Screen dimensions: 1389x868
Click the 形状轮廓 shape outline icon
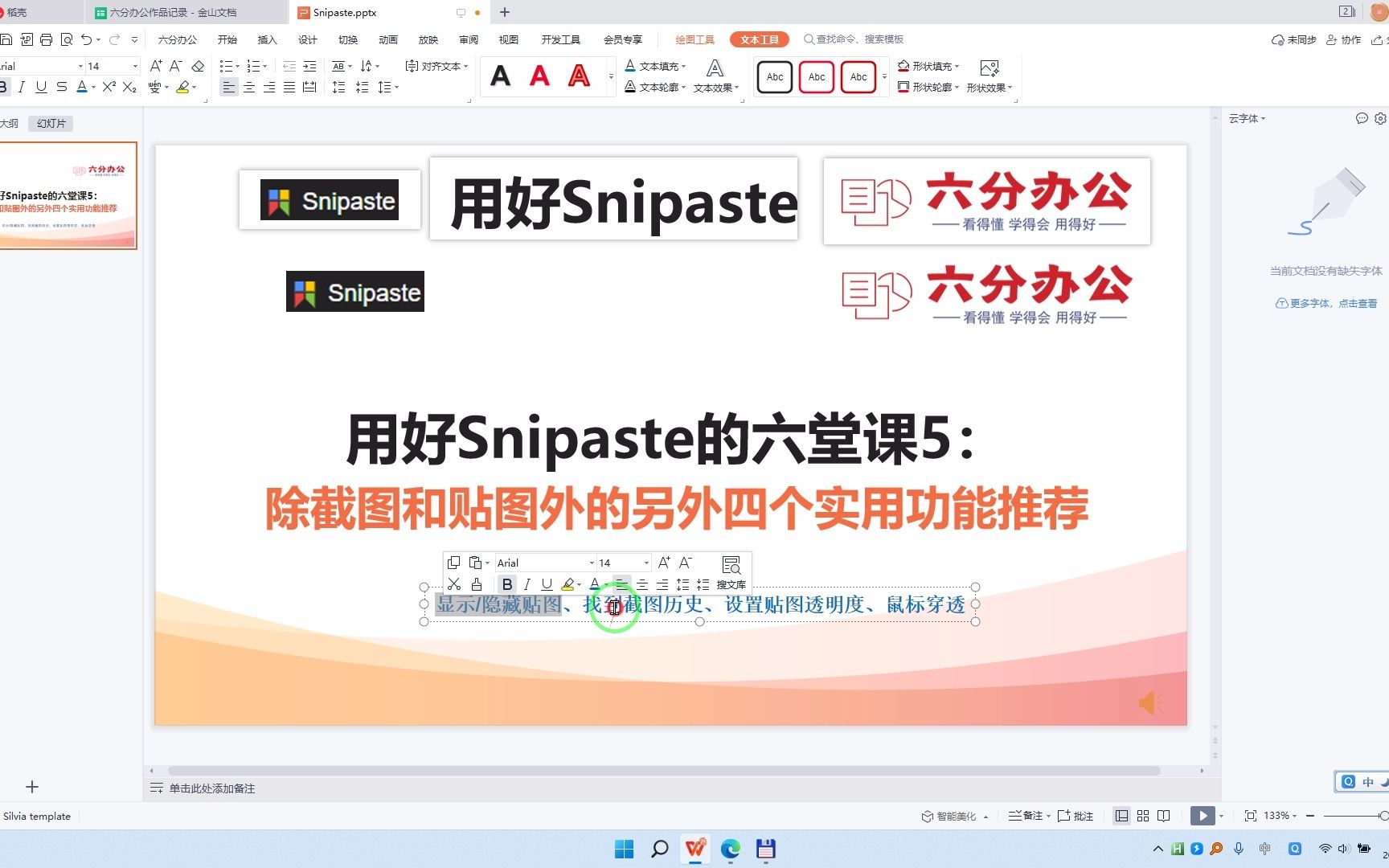click(x=903, y=87)
